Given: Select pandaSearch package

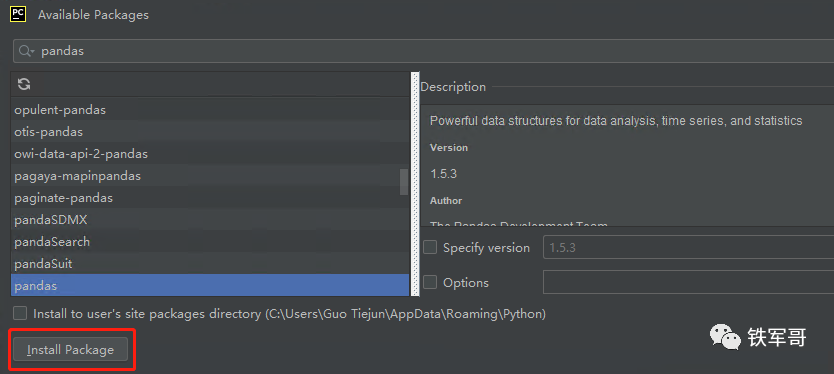Looking at the screenshot, I should tap(210, 242).
